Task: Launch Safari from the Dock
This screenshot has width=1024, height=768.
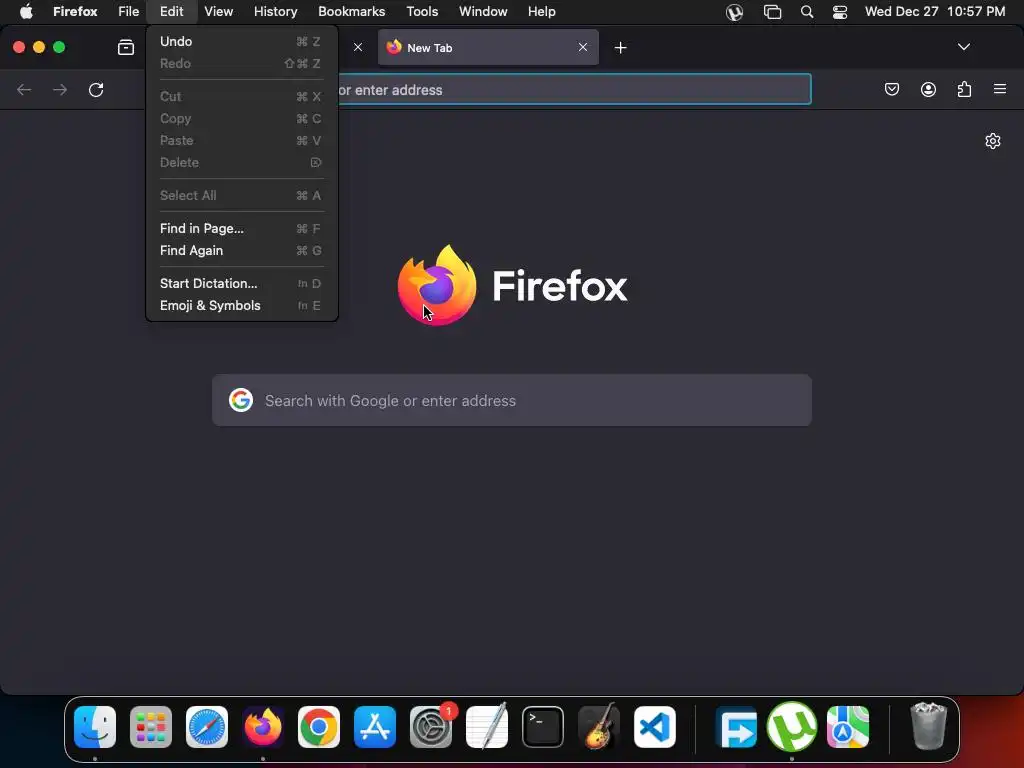Action: (207, 727)
